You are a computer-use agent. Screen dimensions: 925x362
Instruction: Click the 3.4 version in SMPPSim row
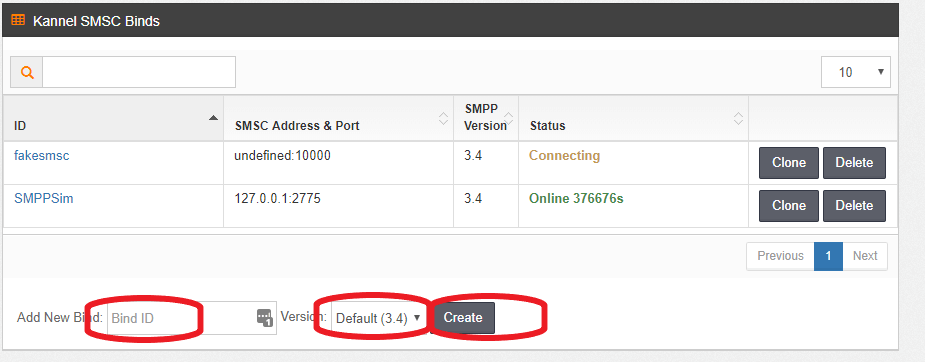[473, 199]
